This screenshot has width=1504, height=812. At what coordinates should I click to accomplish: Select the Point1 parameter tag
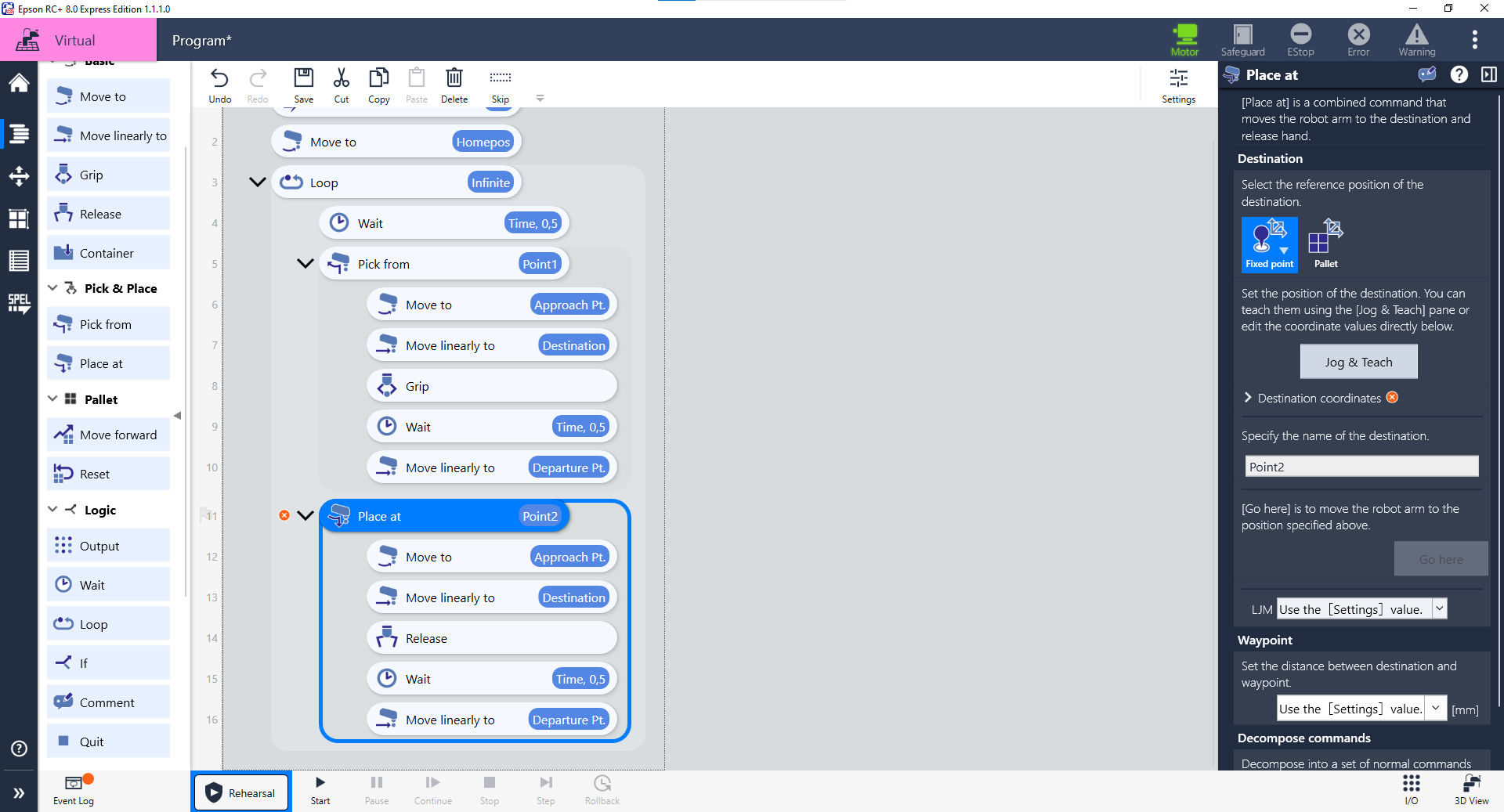(540, 264)
